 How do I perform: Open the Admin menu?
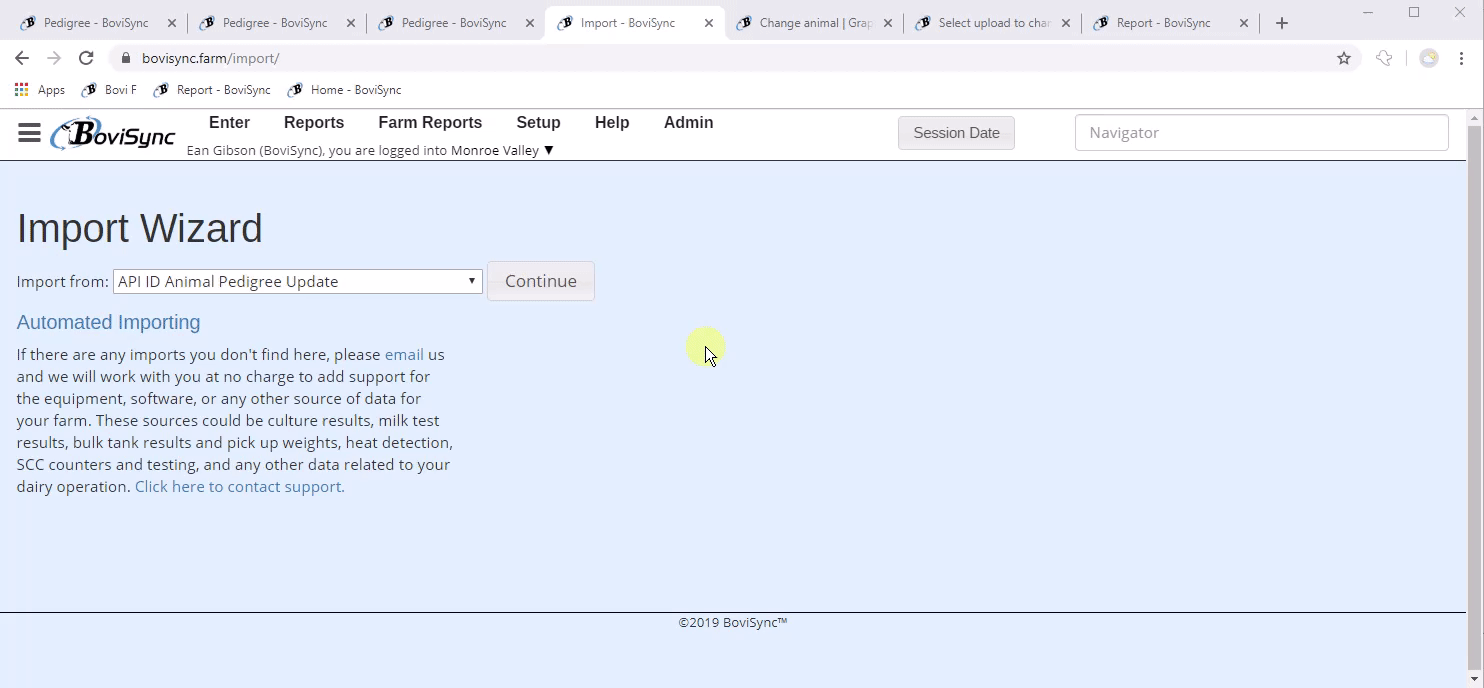pyautogui.click(x=688, y=122)
